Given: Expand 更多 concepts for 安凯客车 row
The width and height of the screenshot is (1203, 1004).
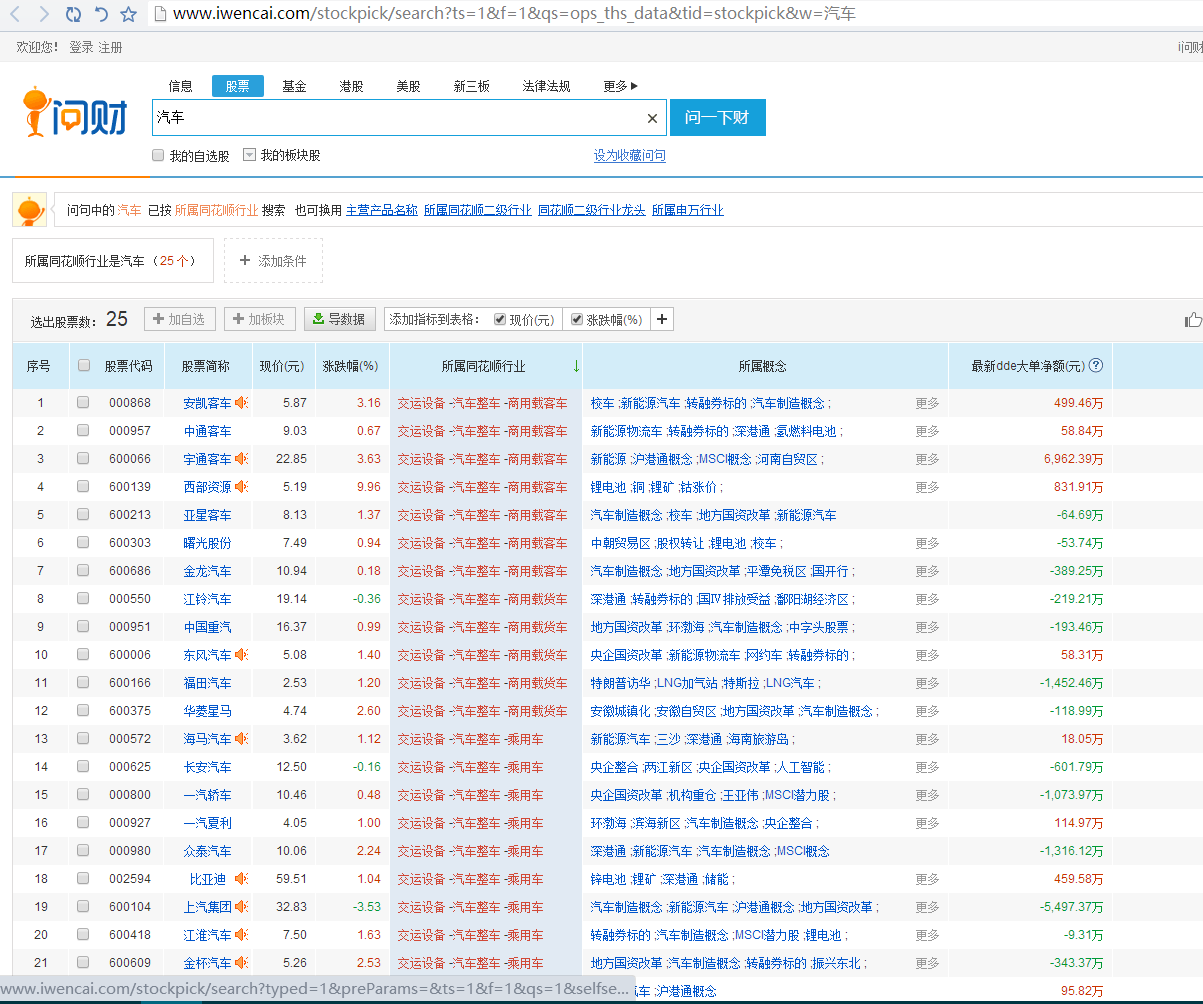Looking at the screenshot, I should 927,403.
